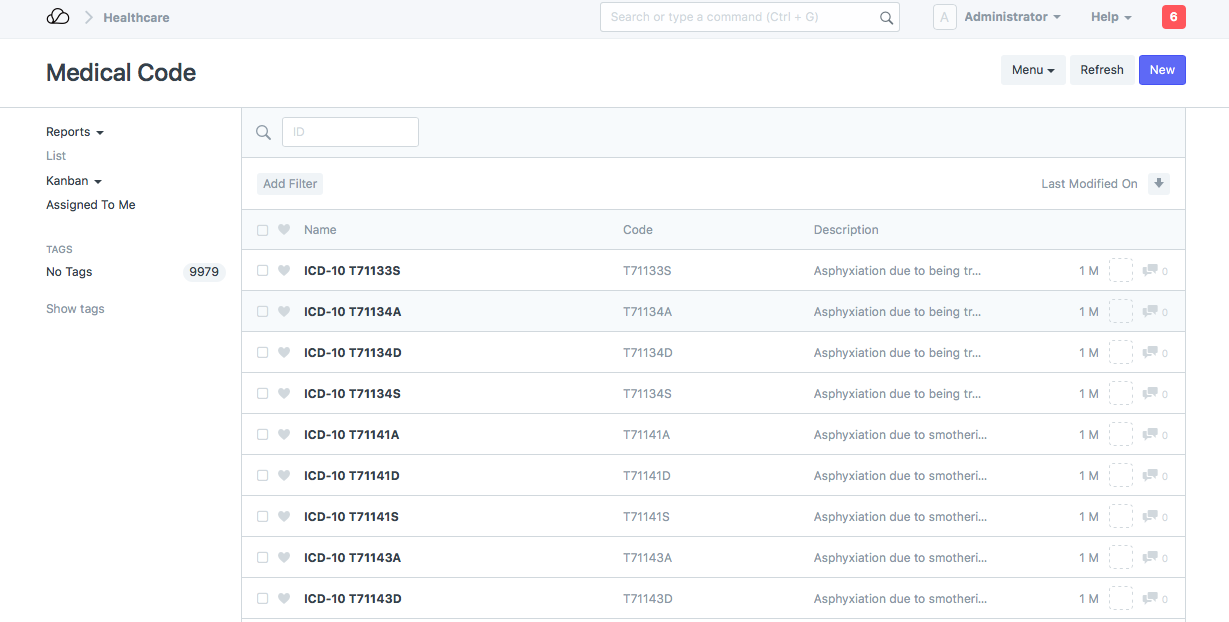
Task: Open the Help menu
Action: click(x=1110, y=17)
